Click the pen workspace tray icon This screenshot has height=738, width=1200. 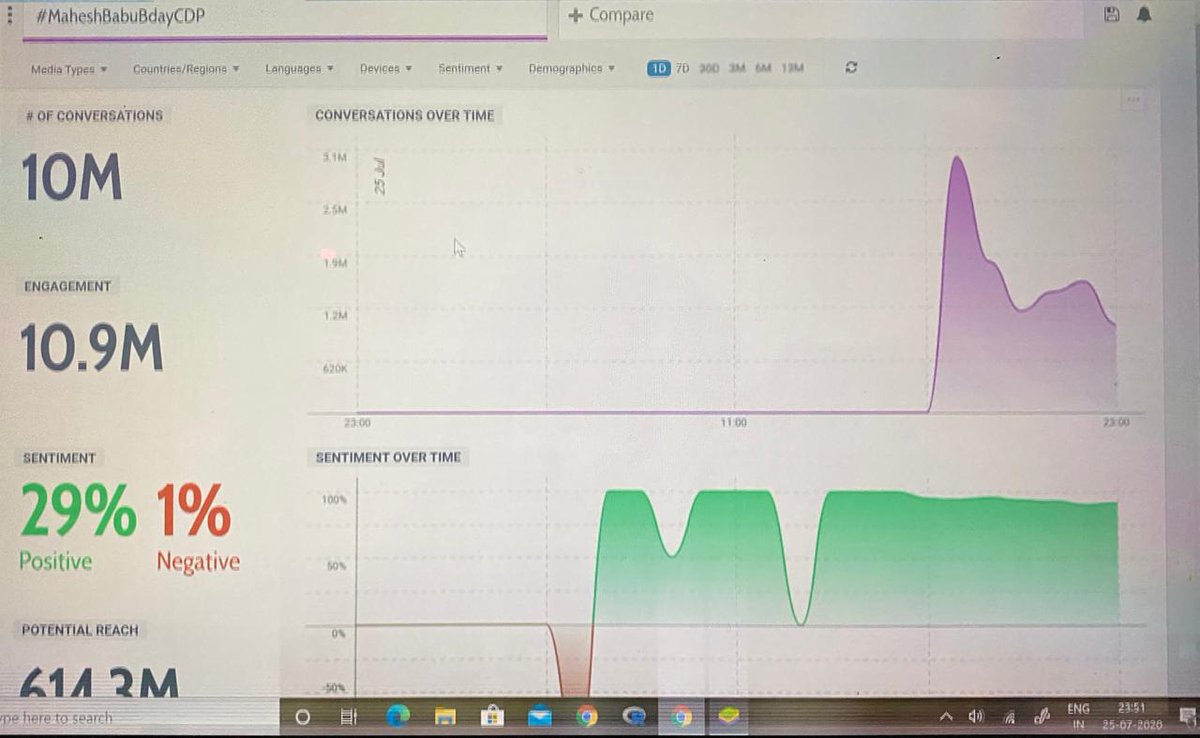(x=1042, y=716)
